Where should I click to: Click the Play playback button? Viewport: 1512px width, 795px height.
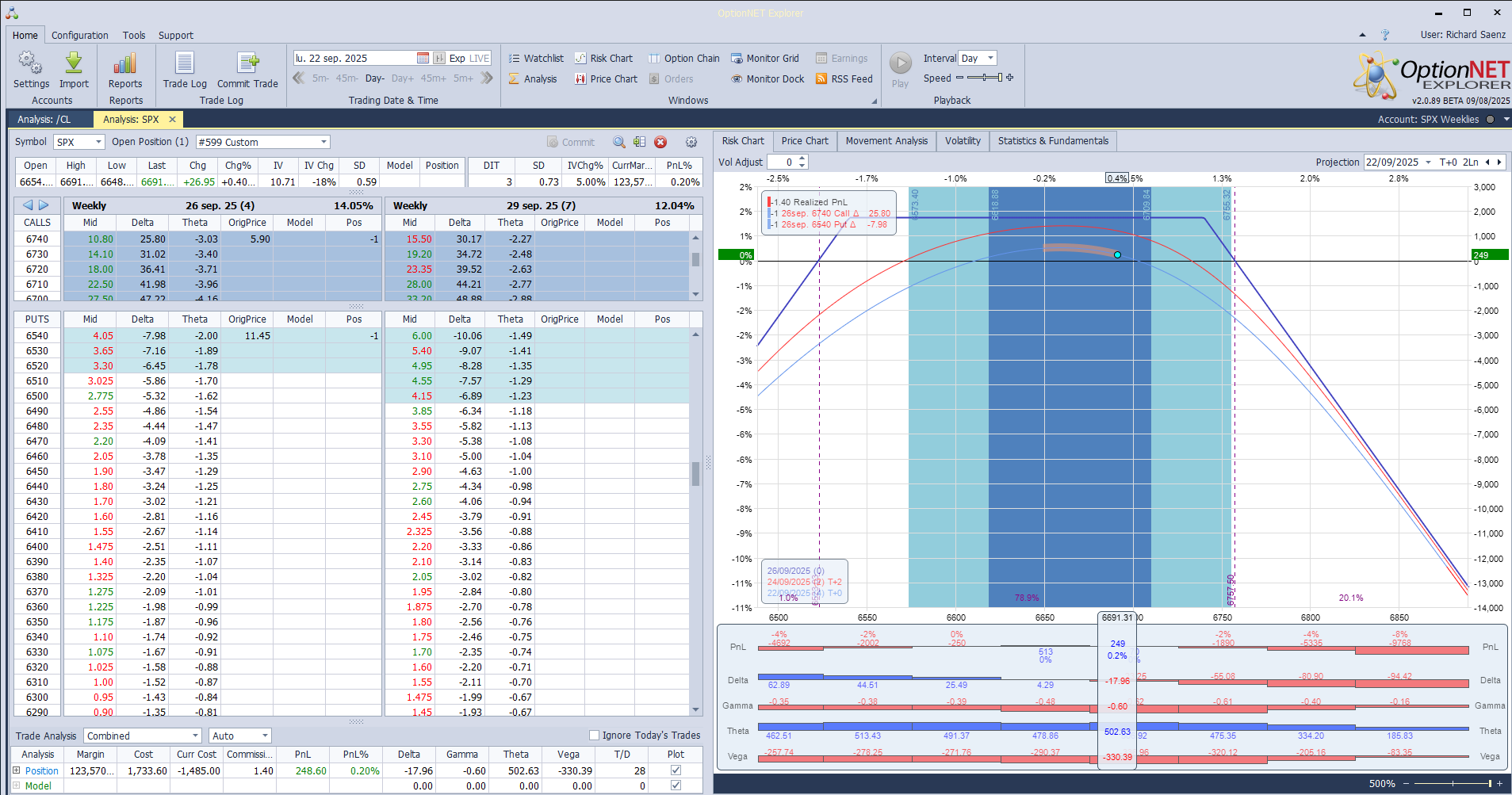[x=900, y=70]
